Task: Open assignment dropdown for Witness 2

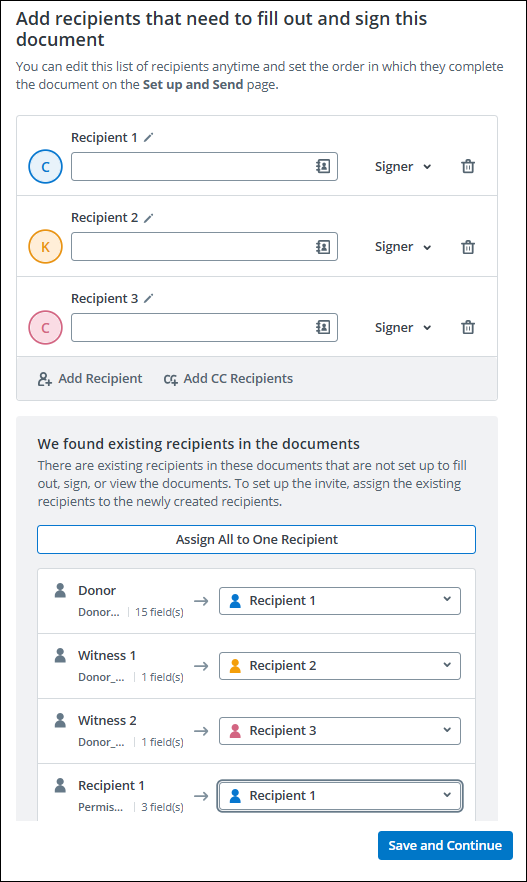Action: tap(340, 731)
